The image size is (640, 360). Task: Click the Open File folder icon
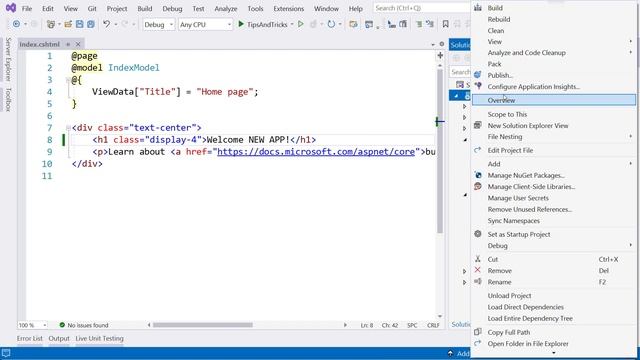(68, 24)
